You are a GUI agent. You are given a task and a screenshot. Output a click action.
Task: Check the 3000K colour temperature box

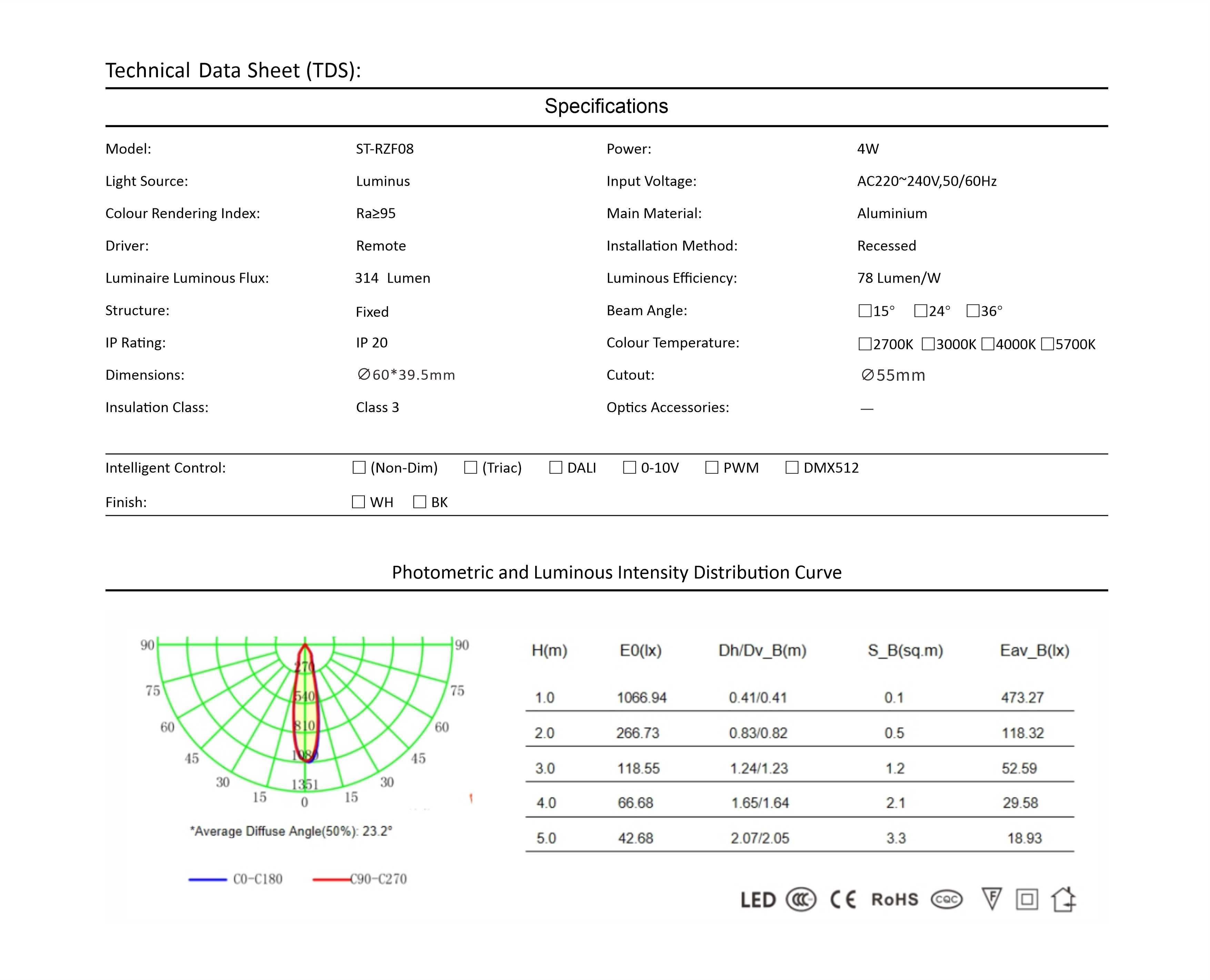tap(928, 344)
